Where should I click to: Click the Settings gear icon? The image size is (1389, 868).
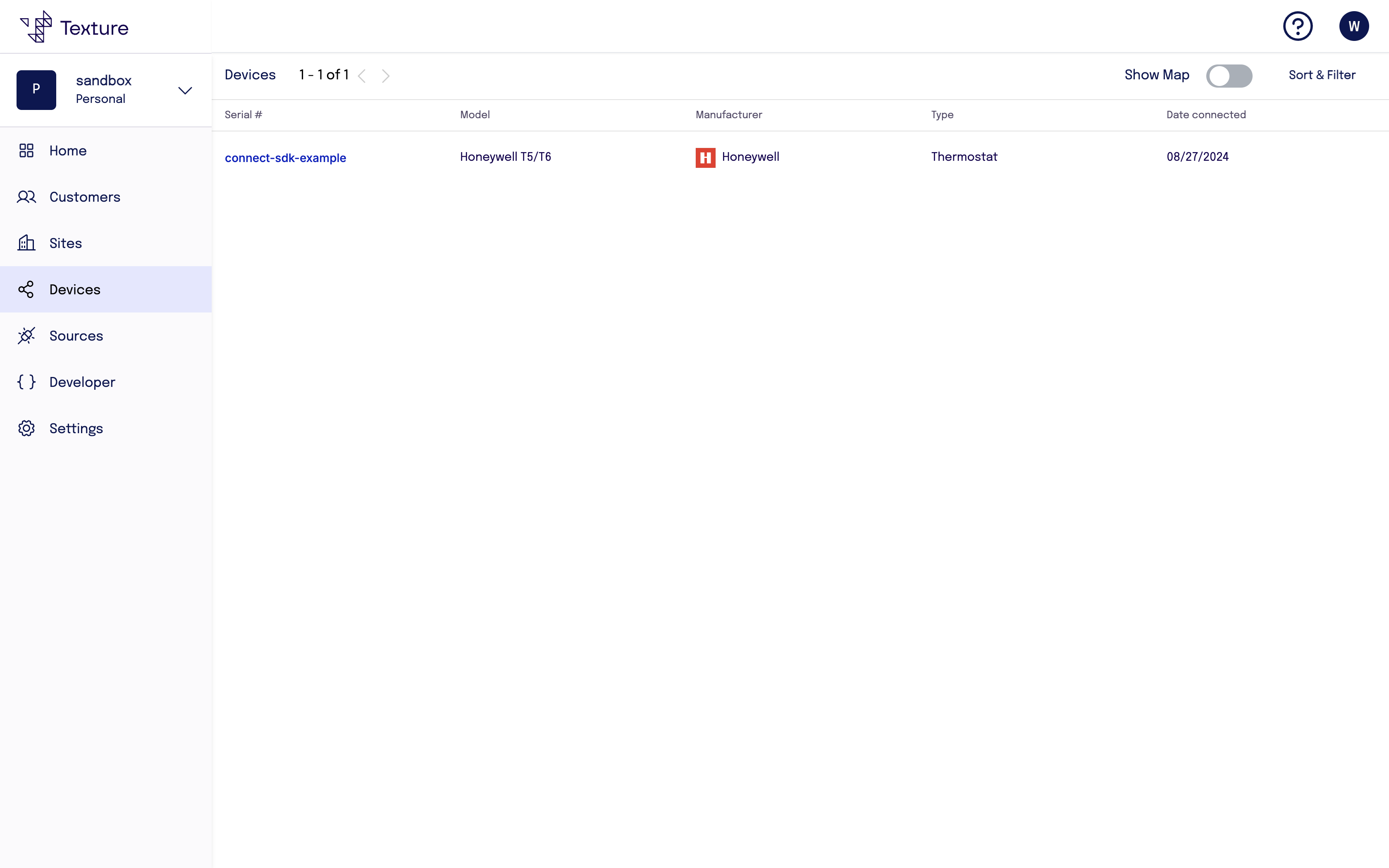(x=26, y=428)
